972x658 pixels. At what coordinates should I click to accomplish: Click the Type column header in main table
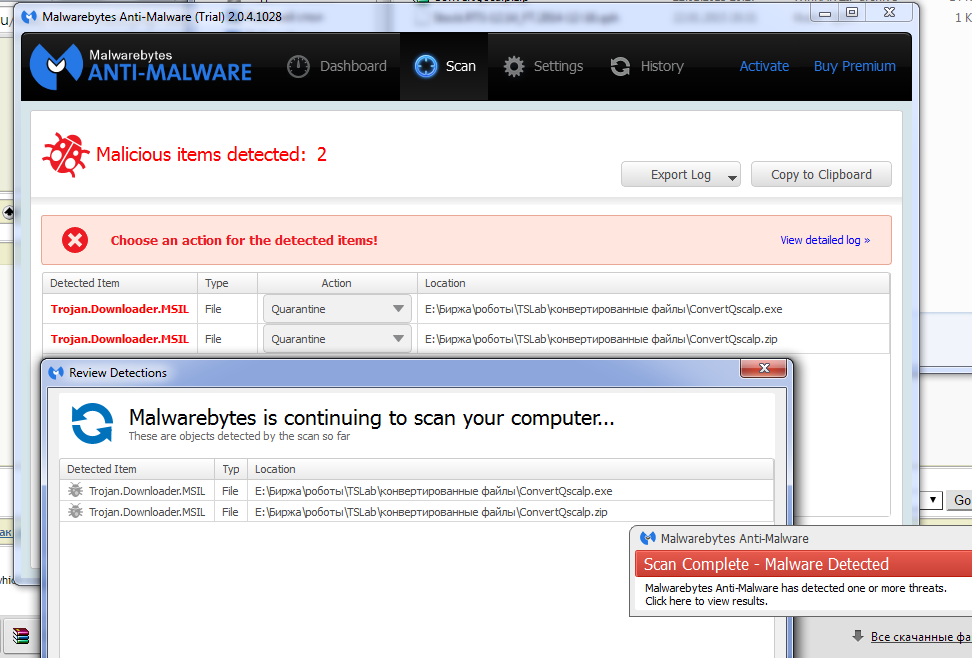click(227, 283)
